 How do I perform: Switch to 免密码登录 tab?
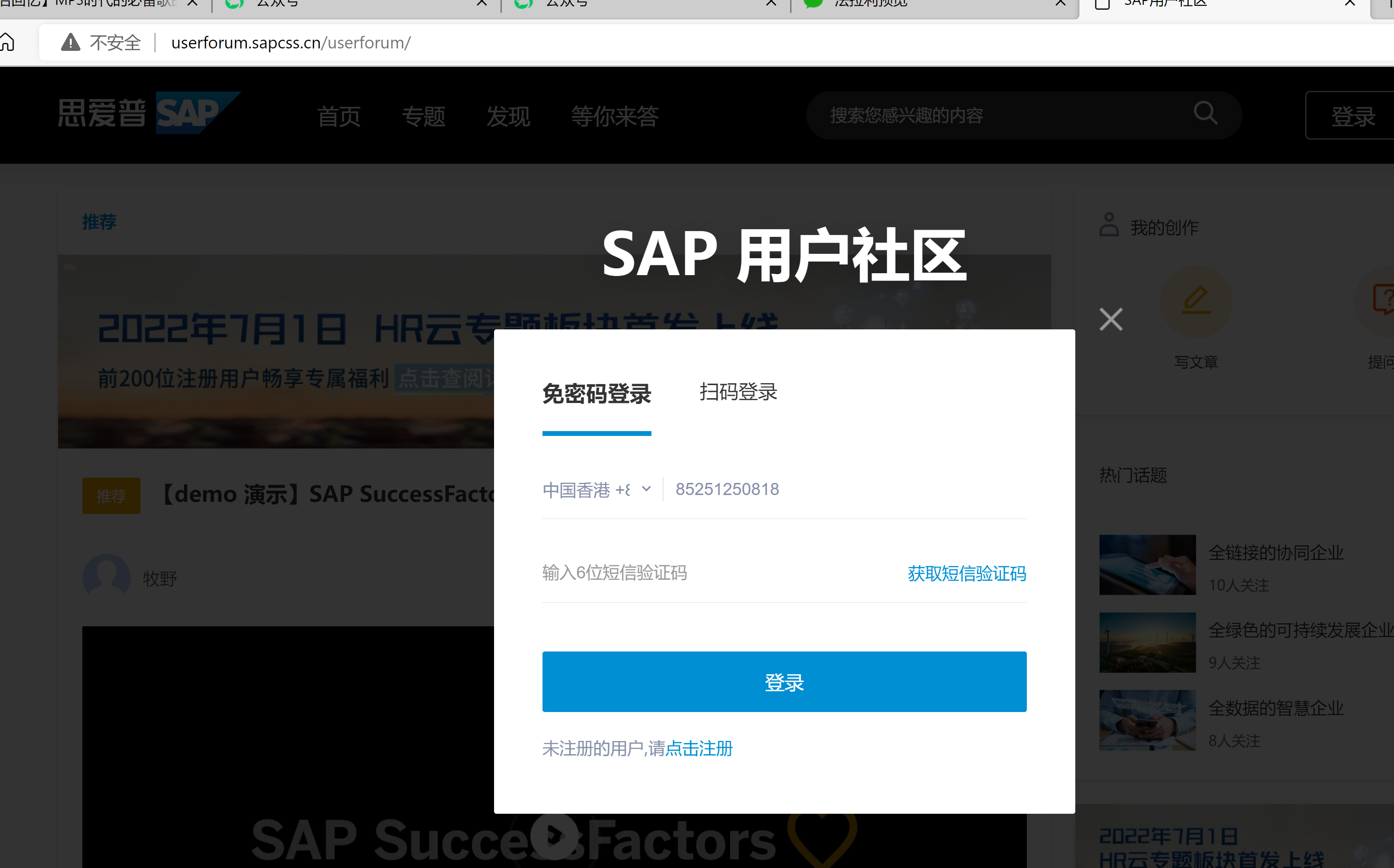[x=596, y=394]
